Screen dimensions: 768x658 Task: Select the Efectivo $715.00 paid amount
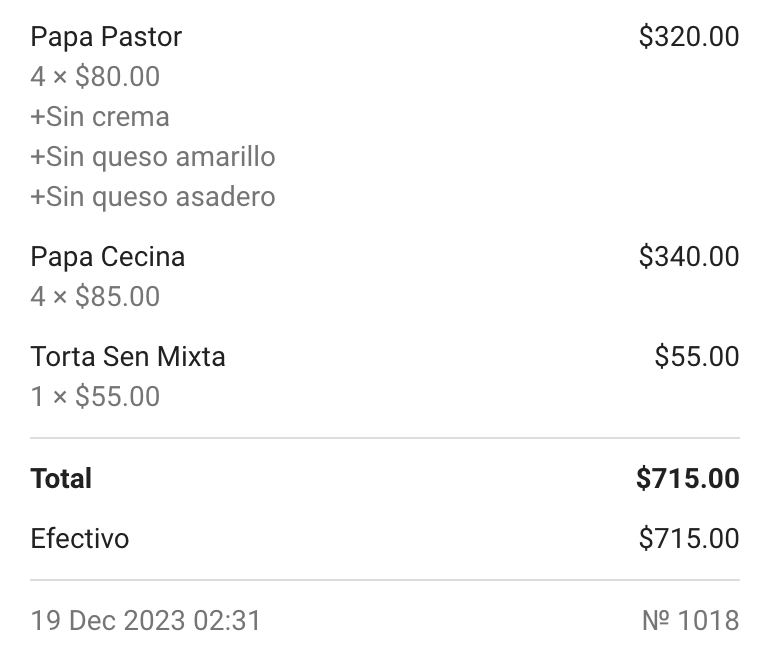click(x=688, y=539)
